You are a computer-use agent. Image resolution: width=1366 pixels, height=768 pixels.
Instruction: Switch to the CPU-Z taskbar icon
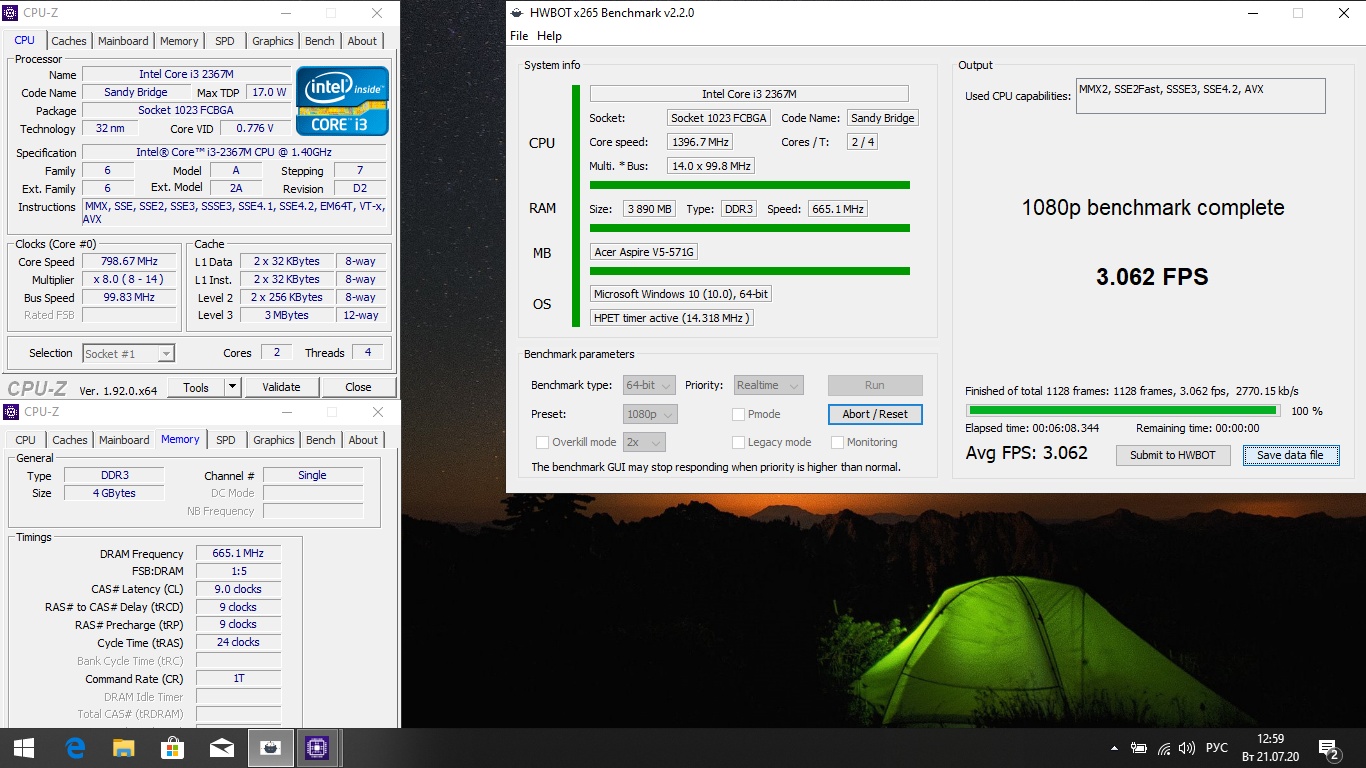[x=318, y=748]
